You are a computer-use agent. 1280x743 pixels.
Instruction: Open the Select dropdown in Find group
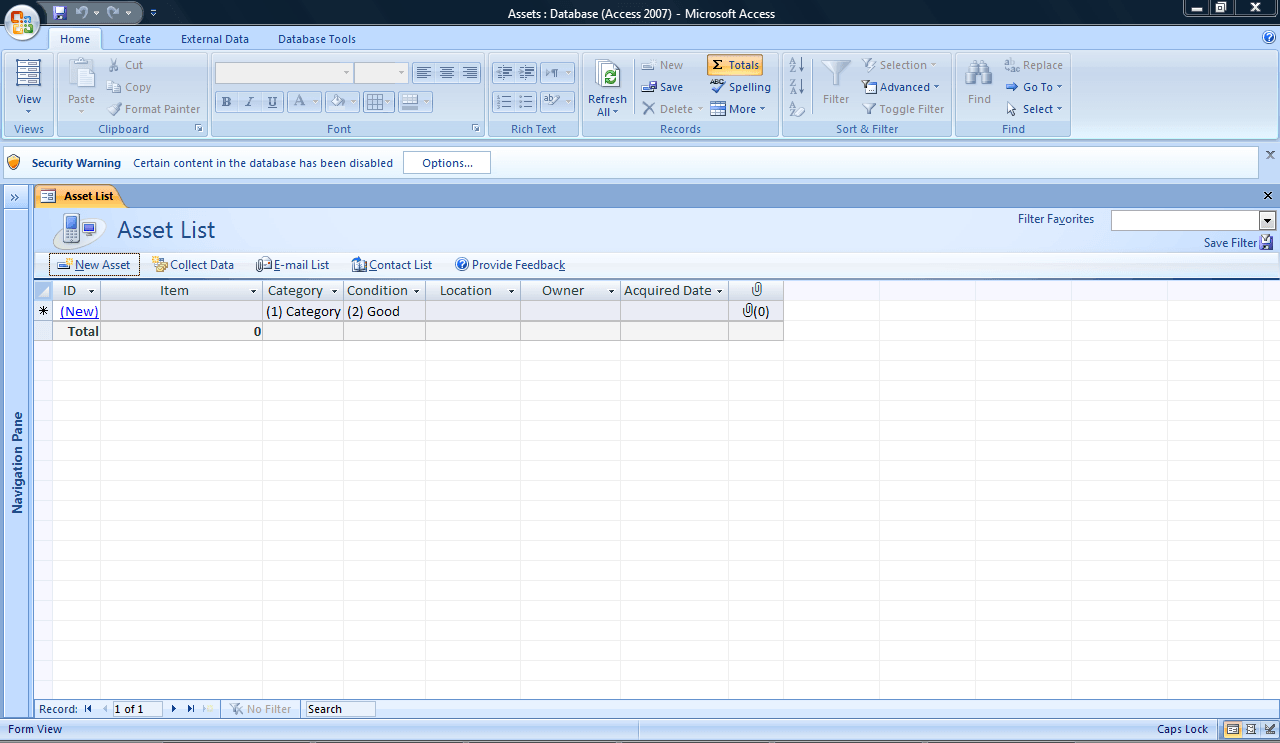1034,109
